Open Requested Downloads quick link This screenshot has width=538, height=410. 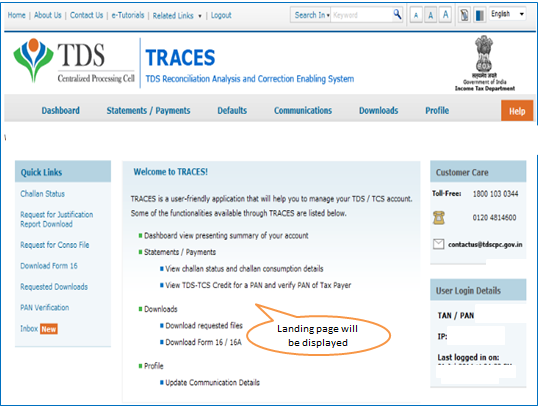54,286
